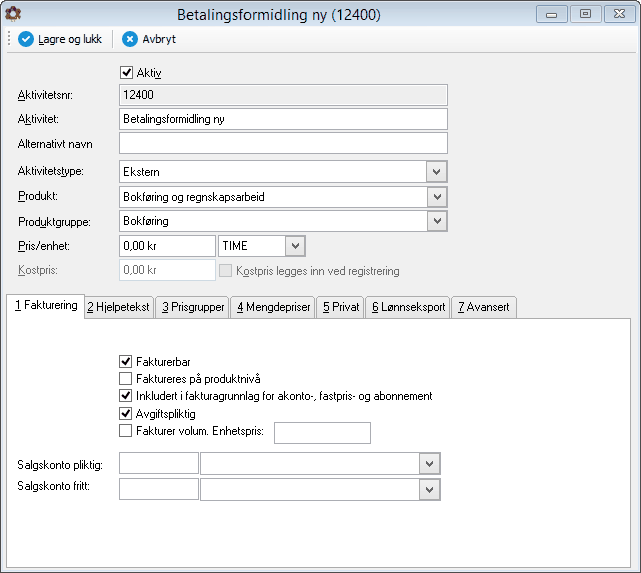Click the Ekstern value in Aktivitetstype
The width and height of the screenshot is (641, 573).
coord(141,172)
